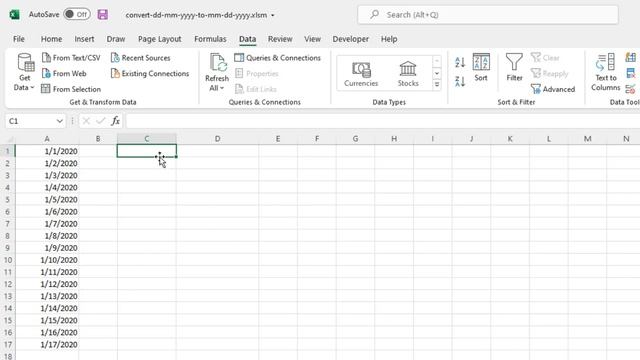Click the formula bar Cancel icon
The image size is (640, 360).
point(86,121)
